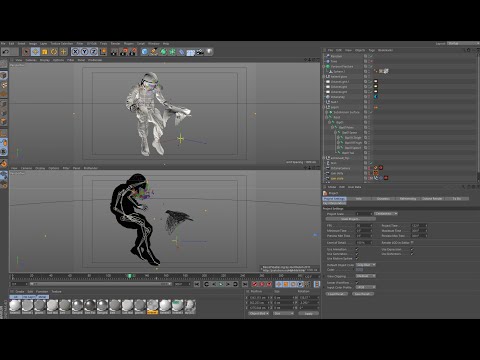This screenshot has width=480, height=360.
Task: Open the Render menu
Action: [x=115, y=44]
